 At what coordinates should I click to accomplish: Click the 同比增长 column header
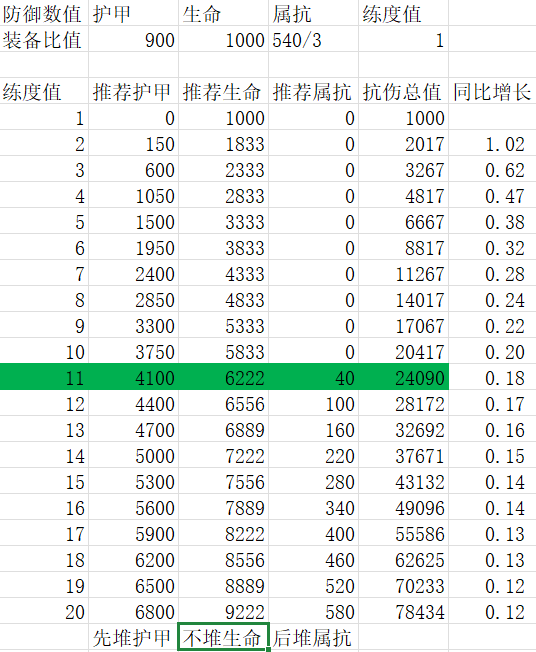492,91
